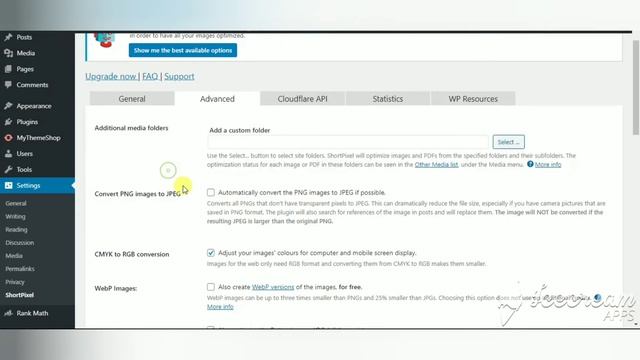Open the WebP versions link
Viewport: 640px width, 360px height.
(x=273, y=287)
